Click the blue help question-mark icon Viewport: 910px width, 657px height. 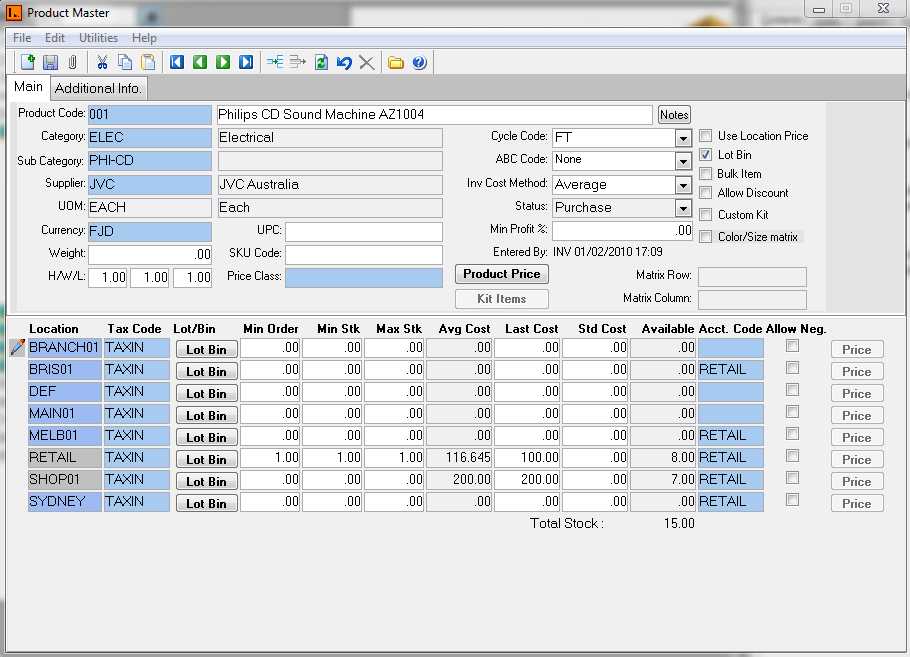pyautogui.click(x=419, y=62)
